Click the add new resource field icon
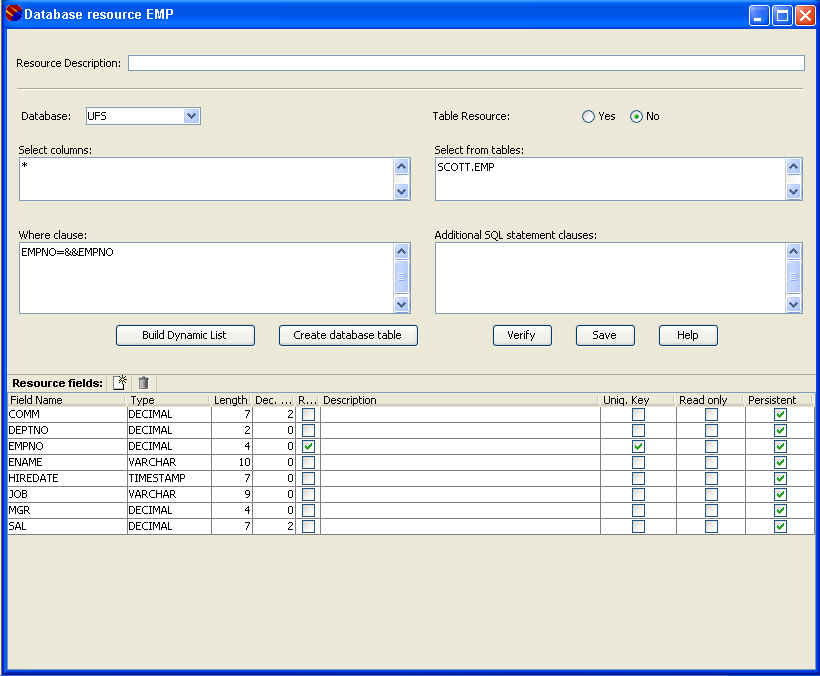Image resolution: width=820 pixels, height=676 pixels. pos(120,382)
